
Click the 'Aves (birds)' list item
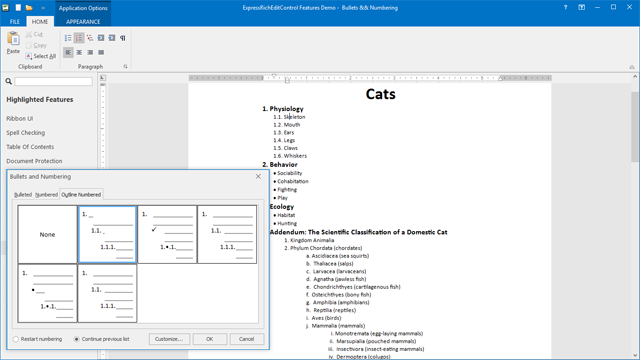327,318
